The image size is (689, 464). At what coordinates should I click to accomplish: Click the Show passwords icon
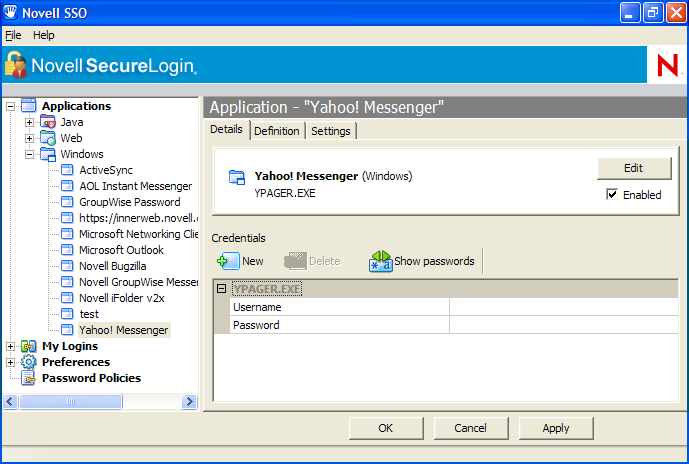(x=381, y=261)
